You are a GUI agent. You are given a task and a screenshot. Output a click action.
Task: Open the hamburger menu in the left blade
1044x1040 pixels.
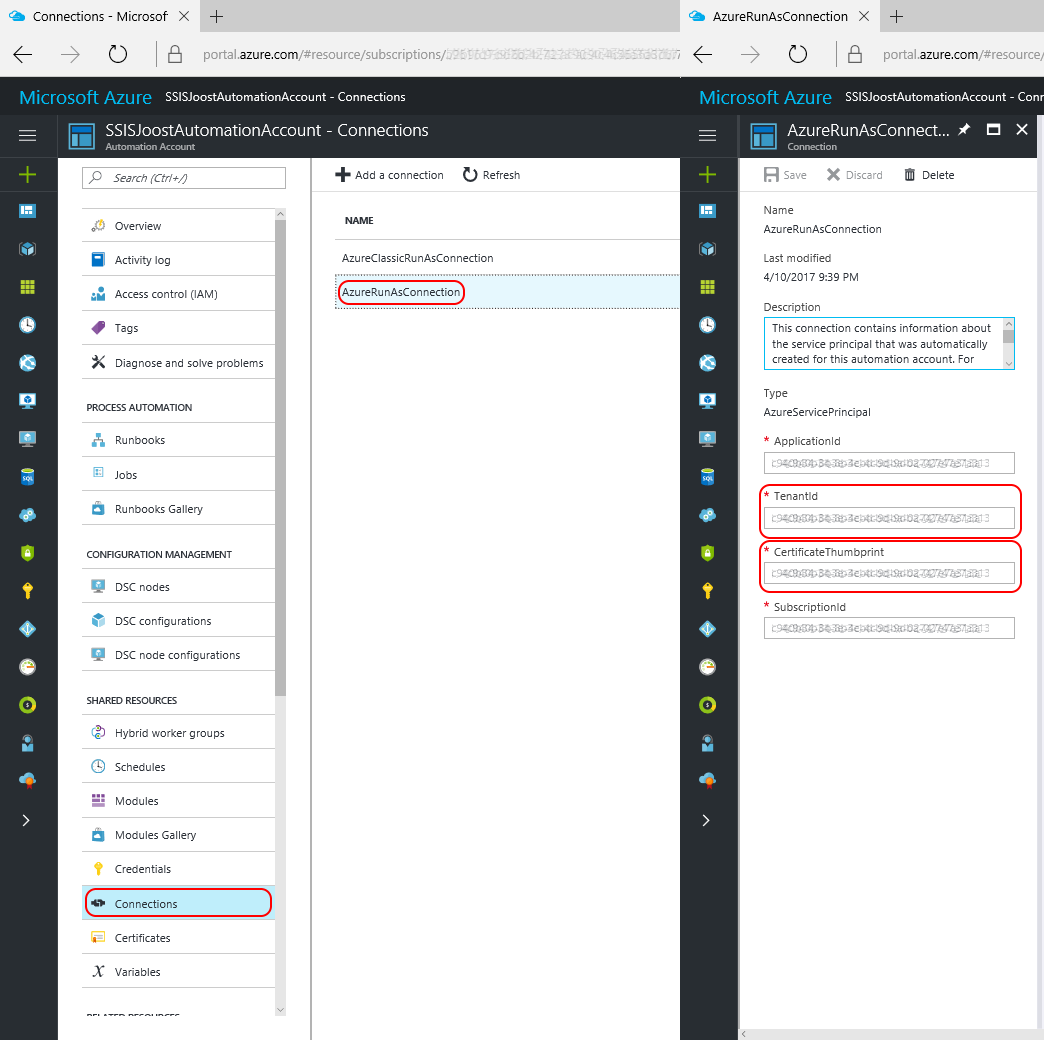[x=27, y=135]
